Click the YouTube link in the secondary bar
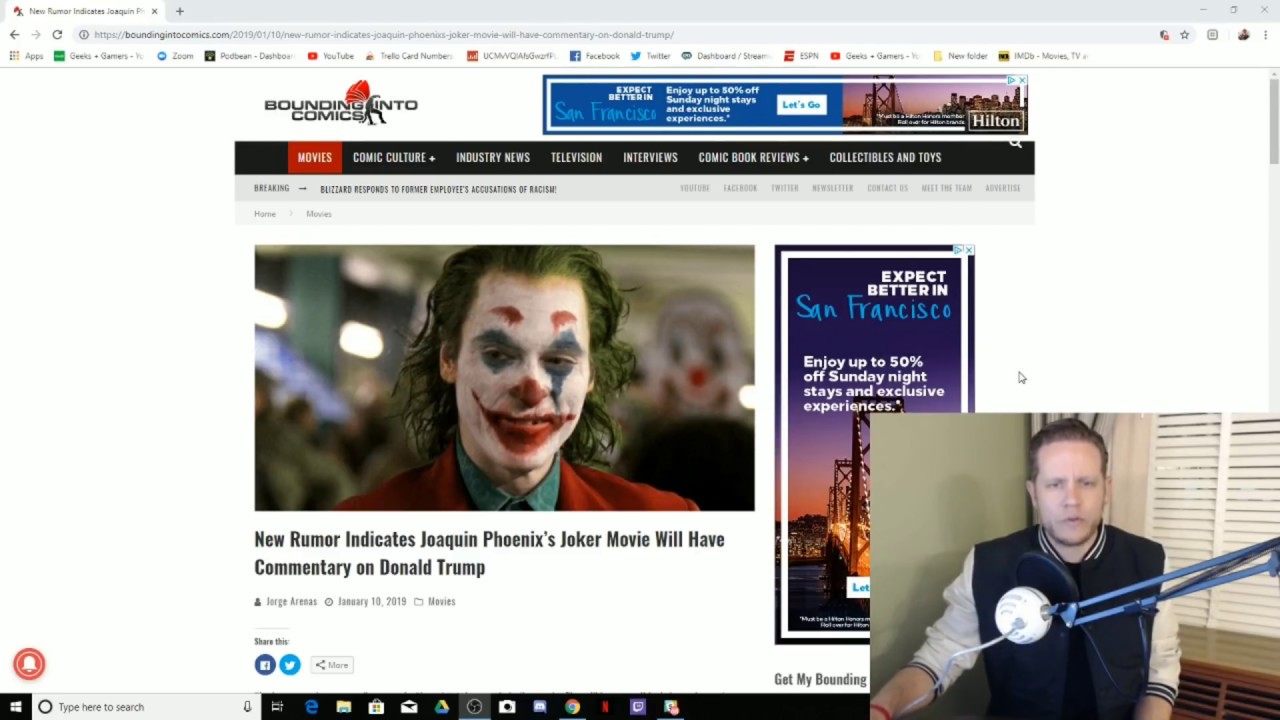This screenshot has width=1280, height=720. pyautogui.click(x=695, y=188)
